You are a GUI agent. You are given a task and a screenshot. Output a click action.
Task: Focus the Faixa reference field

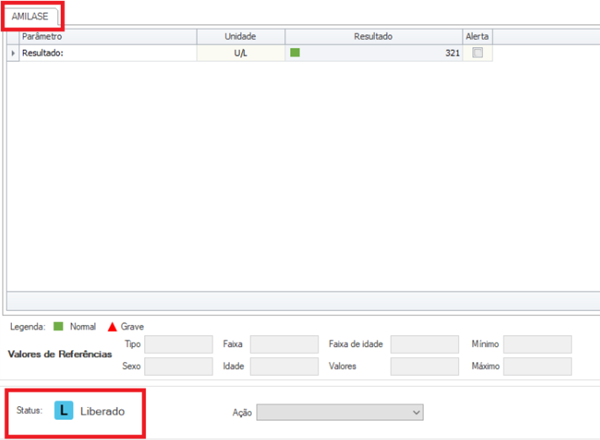(x=284, y=344)
